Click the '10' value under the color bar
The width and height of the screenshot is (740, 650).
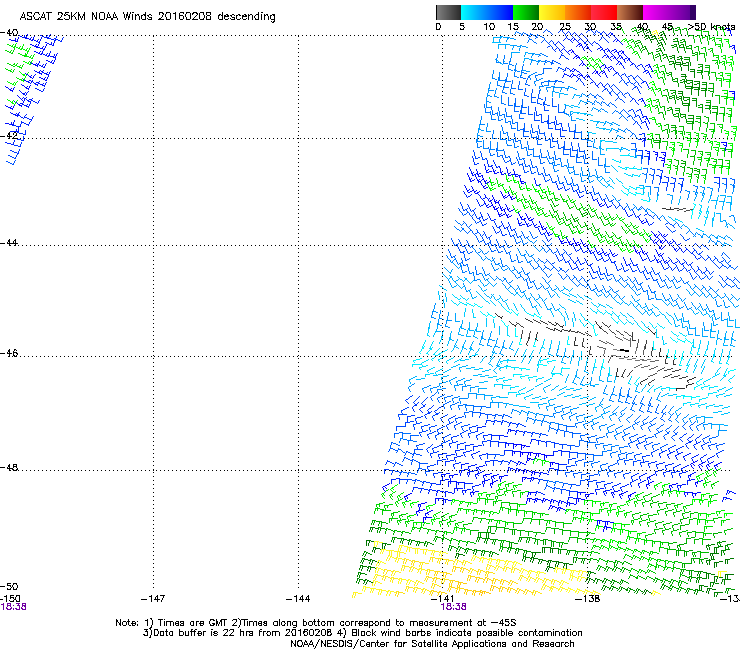(489, 27)
